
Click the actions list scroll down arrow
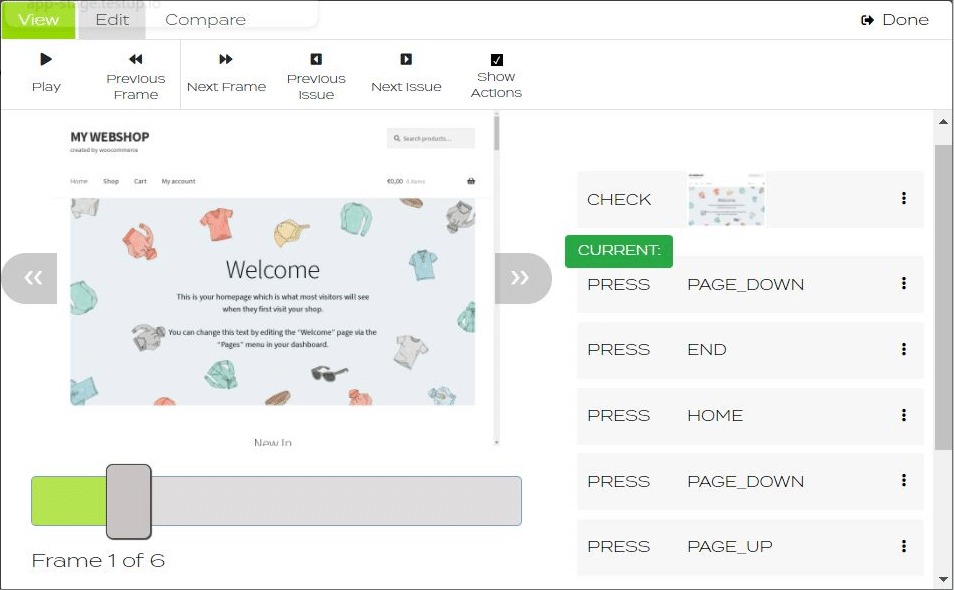(943, 580)
